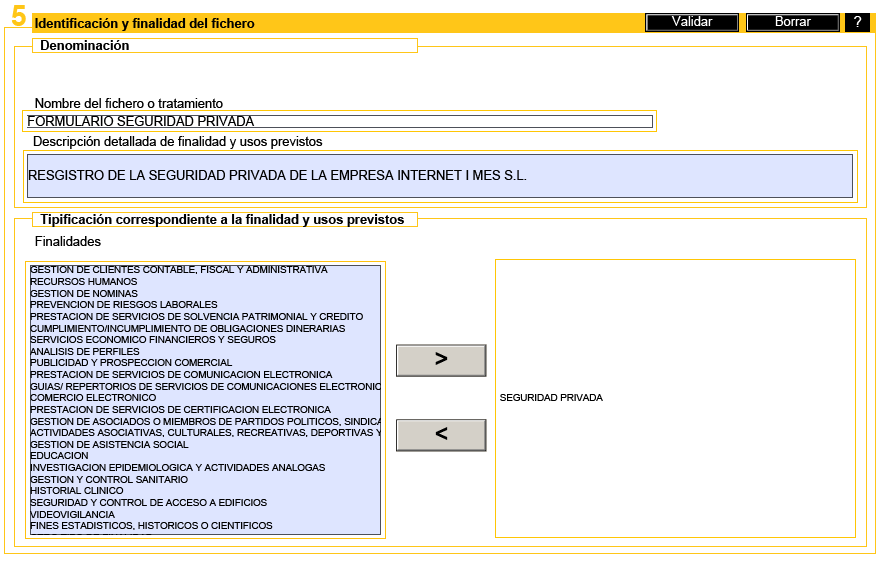
Task: Select SEGURIDAD PRIVADA in the right list
Action: pyautogui.click(x=551, y=397)
